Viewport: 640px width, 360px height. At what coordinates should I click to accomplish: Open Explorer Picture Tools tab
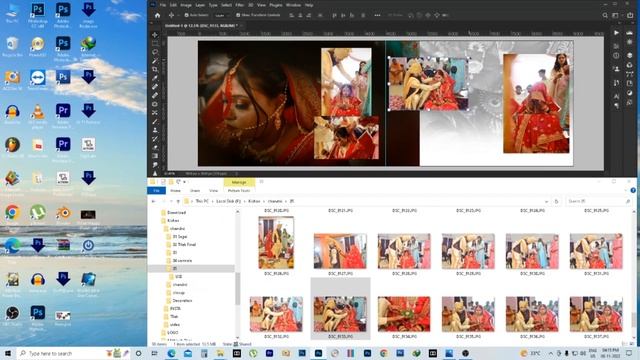tap(239, 191)
